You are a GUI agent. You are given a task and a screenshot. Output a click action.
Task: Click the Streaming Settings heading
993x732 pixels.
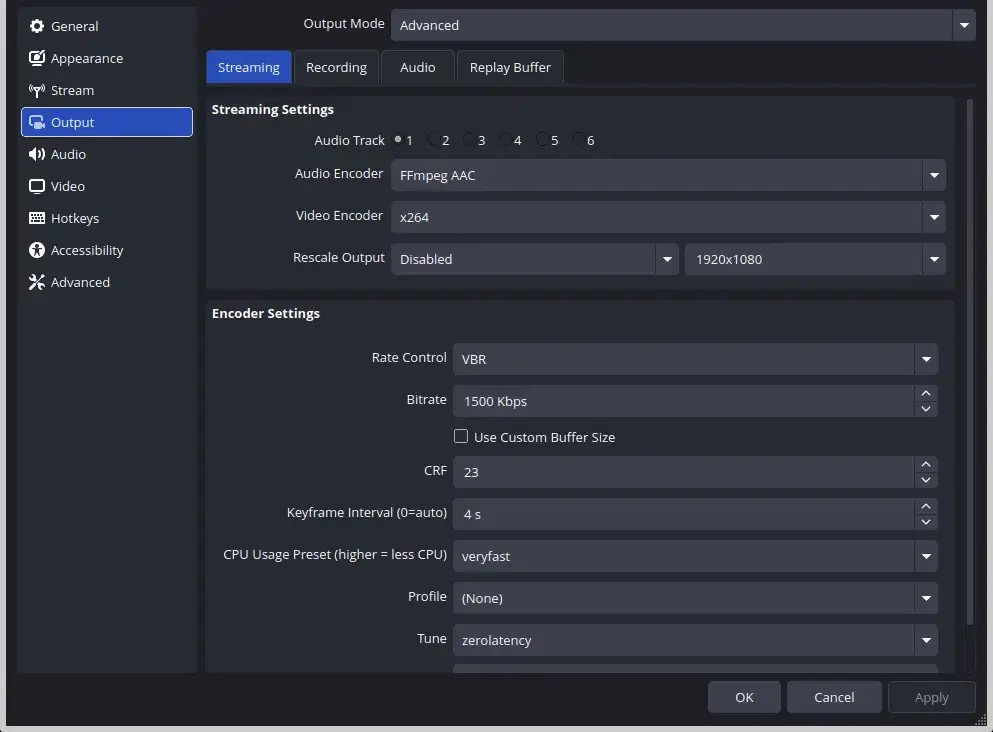(x=272, y=110)
